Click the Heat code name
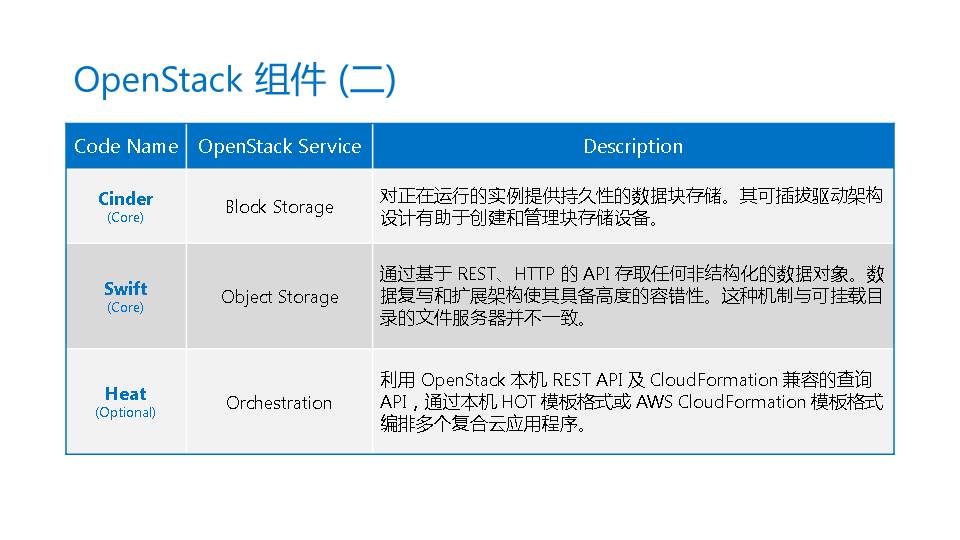Viewport: 960px width, 540px height. tap(126, 393)
